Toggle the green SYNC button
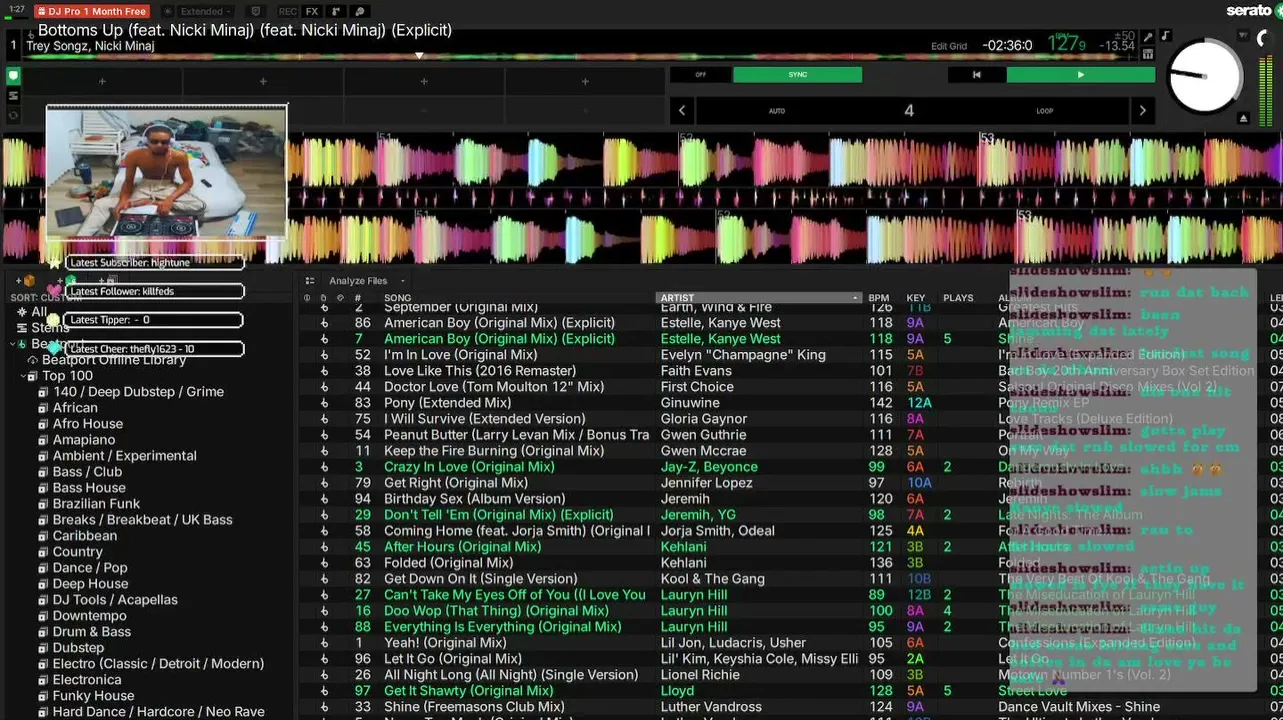Image resolution: width=1283 pixels, height=720 pixels. pos(797,75)
